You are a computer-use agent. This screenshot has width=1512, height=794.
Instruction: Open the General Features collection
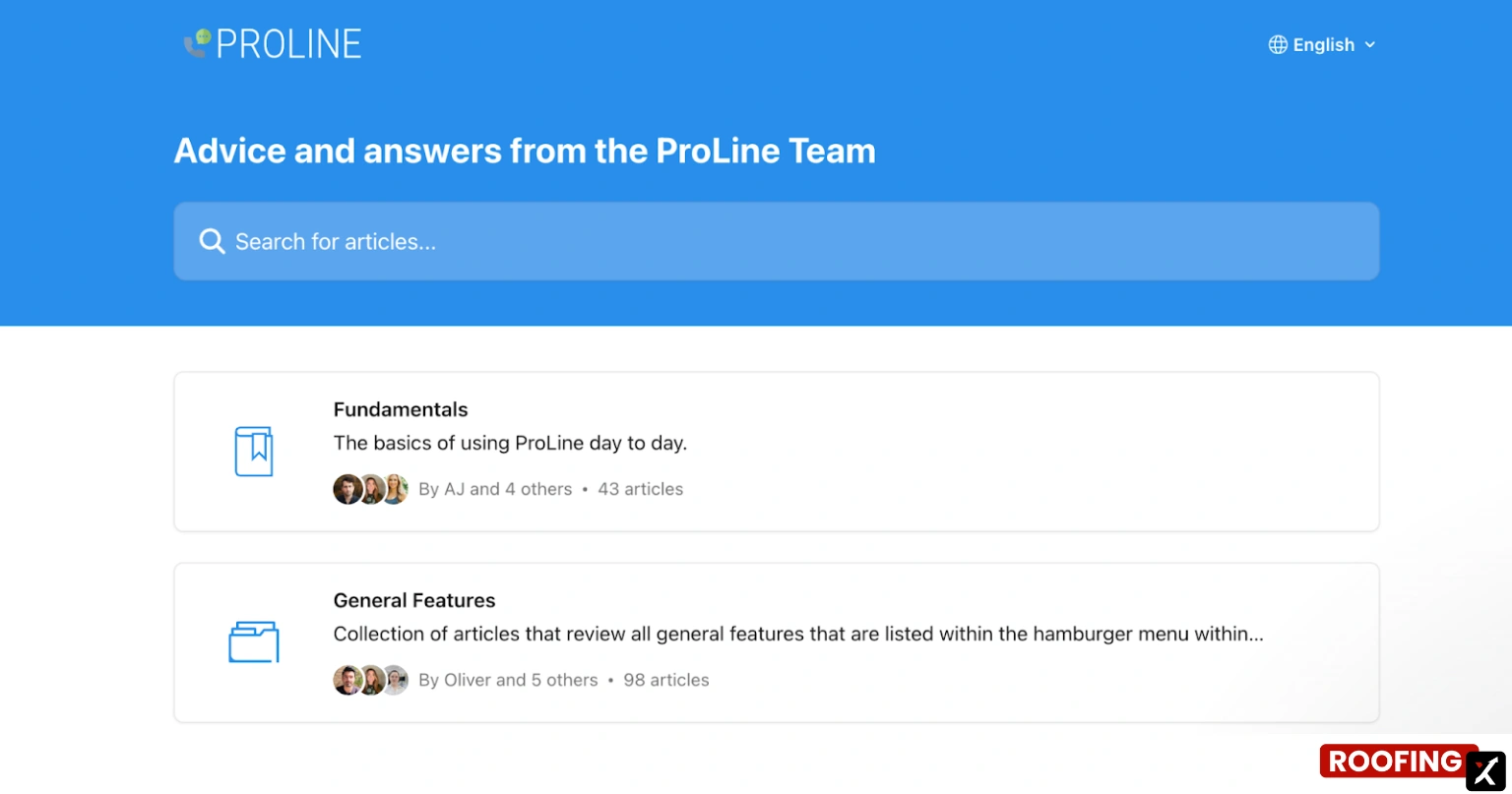click(414, 600)
